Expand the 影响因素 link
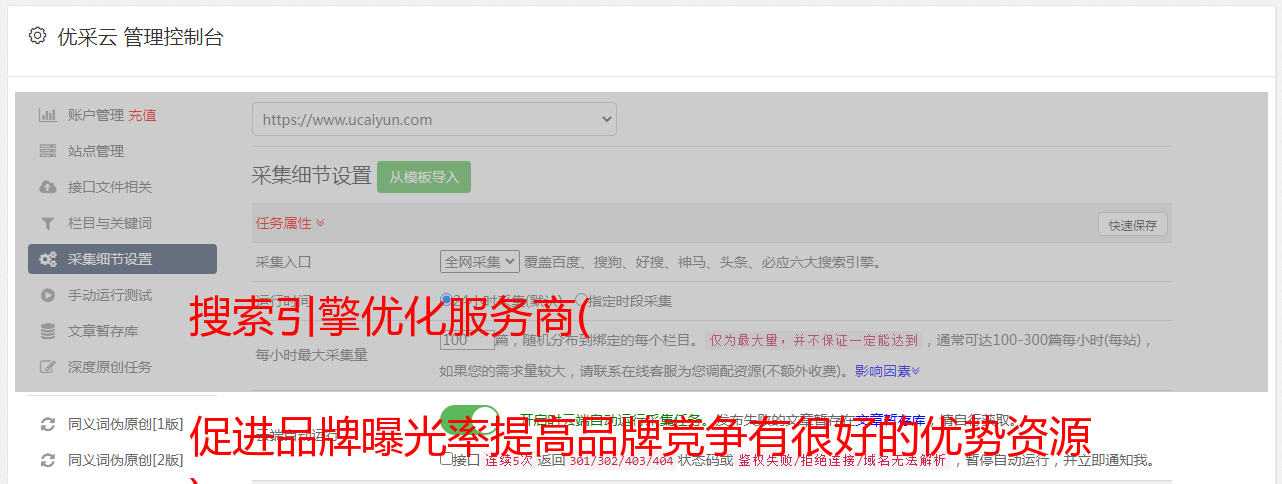Image resolution: width=1282 pixels, height=484 pixels. click(887, 371)
